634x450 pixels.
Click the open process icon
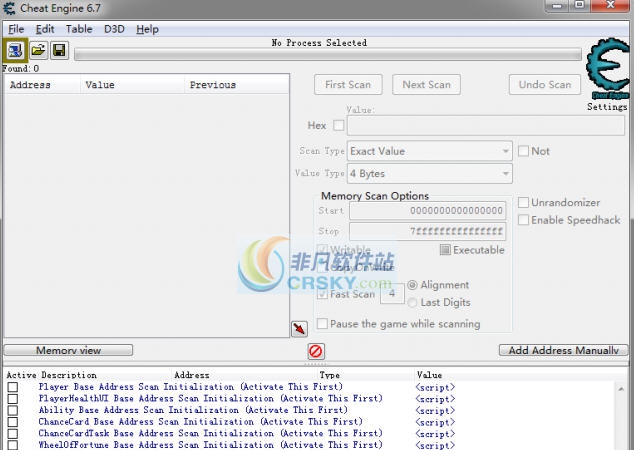point(15,50)
